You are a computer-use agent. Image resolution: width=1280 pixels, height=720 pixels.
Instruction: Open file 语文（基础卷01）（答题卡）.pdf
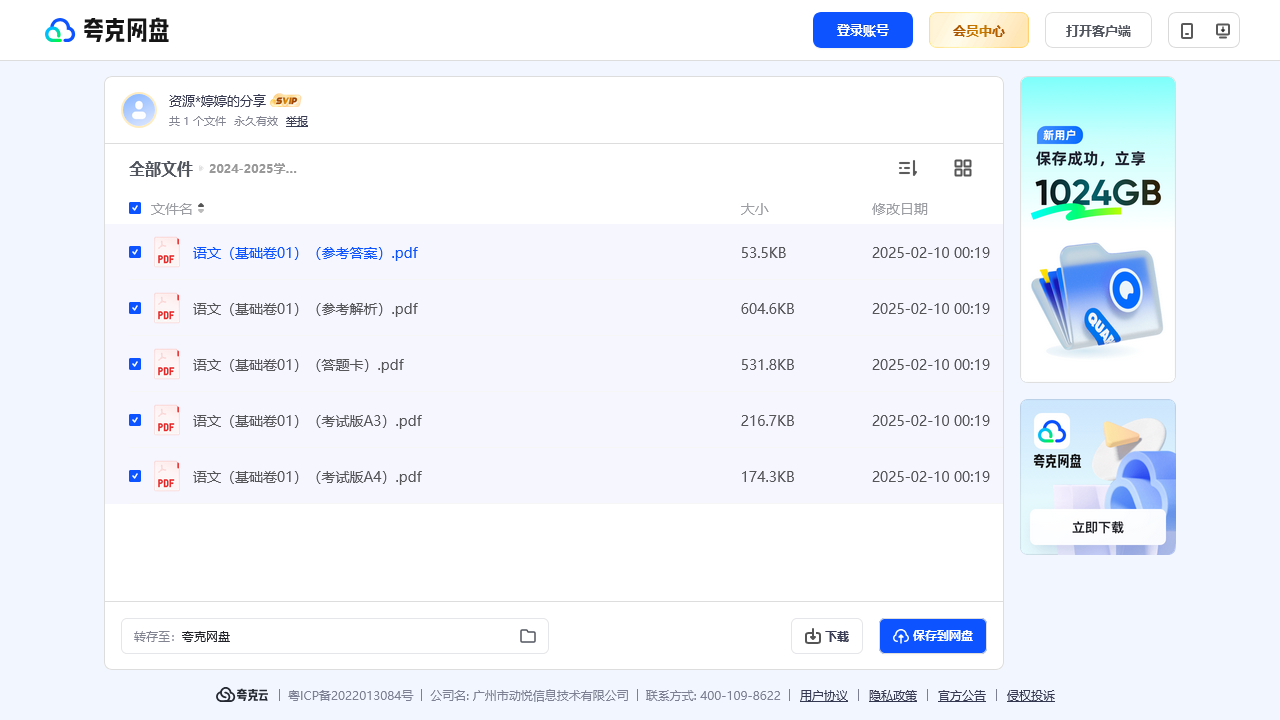point(298,365)
